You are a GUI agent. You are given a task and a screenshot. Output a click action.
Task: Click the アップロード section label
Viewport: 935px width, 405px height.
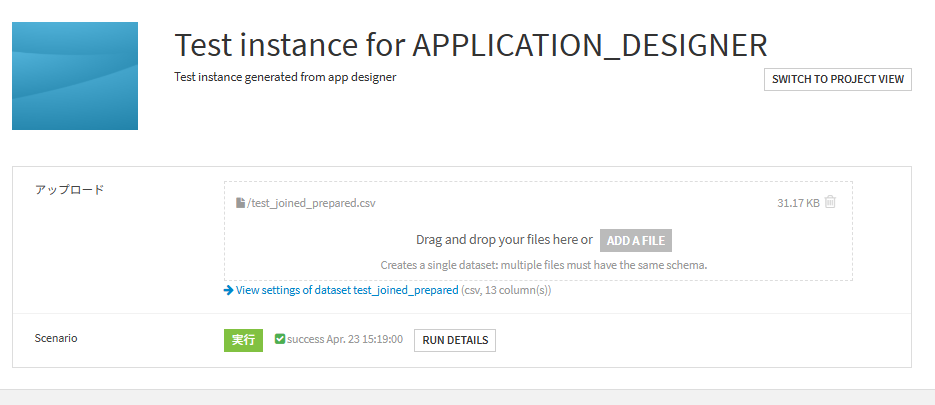click(70, 190)
